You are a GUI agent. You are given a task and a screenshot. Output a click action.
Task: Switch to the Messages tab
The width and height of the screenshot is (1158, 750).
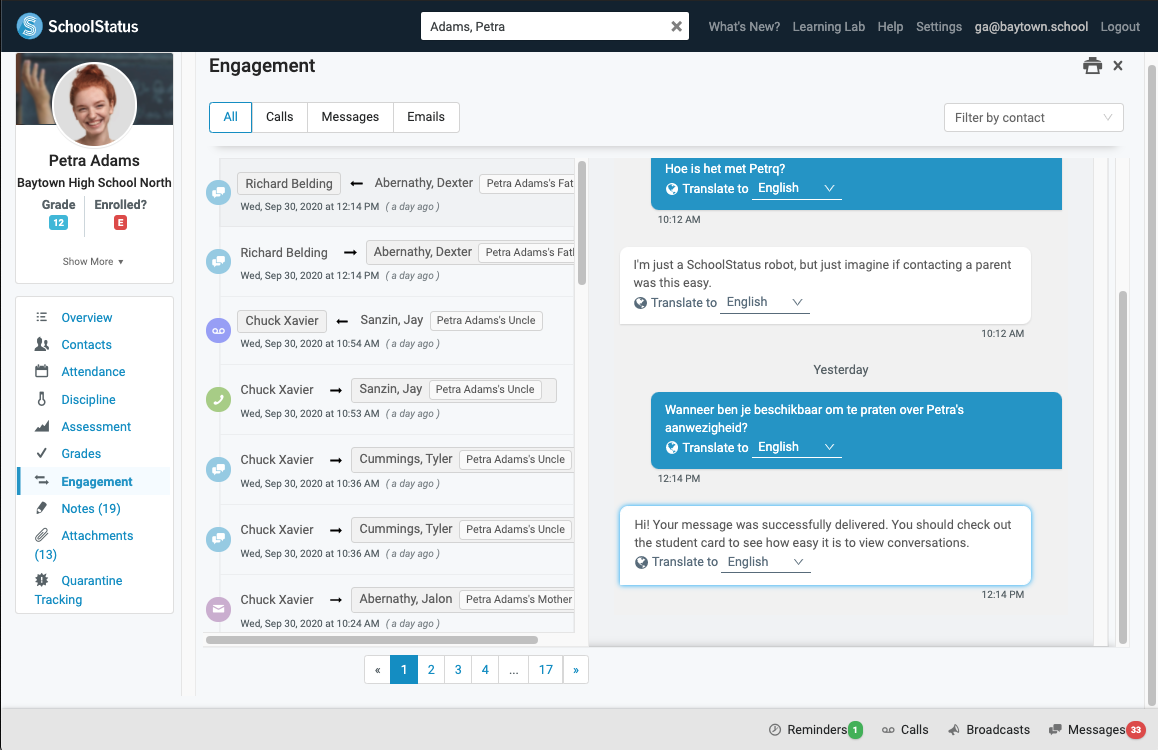[x=350, y=117]
